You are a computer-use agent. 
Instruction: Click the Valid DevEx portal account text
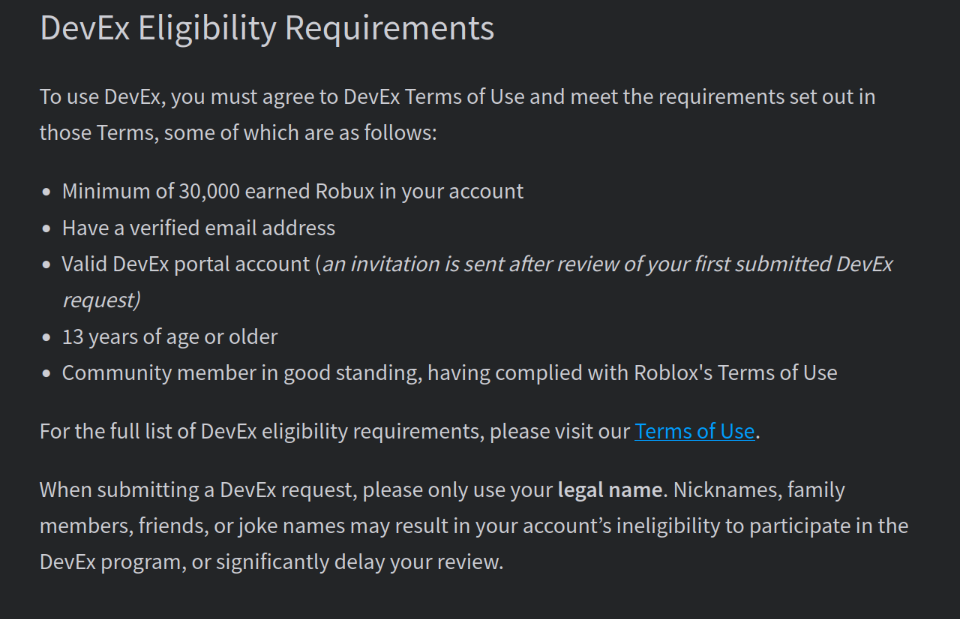click(186, 264)
